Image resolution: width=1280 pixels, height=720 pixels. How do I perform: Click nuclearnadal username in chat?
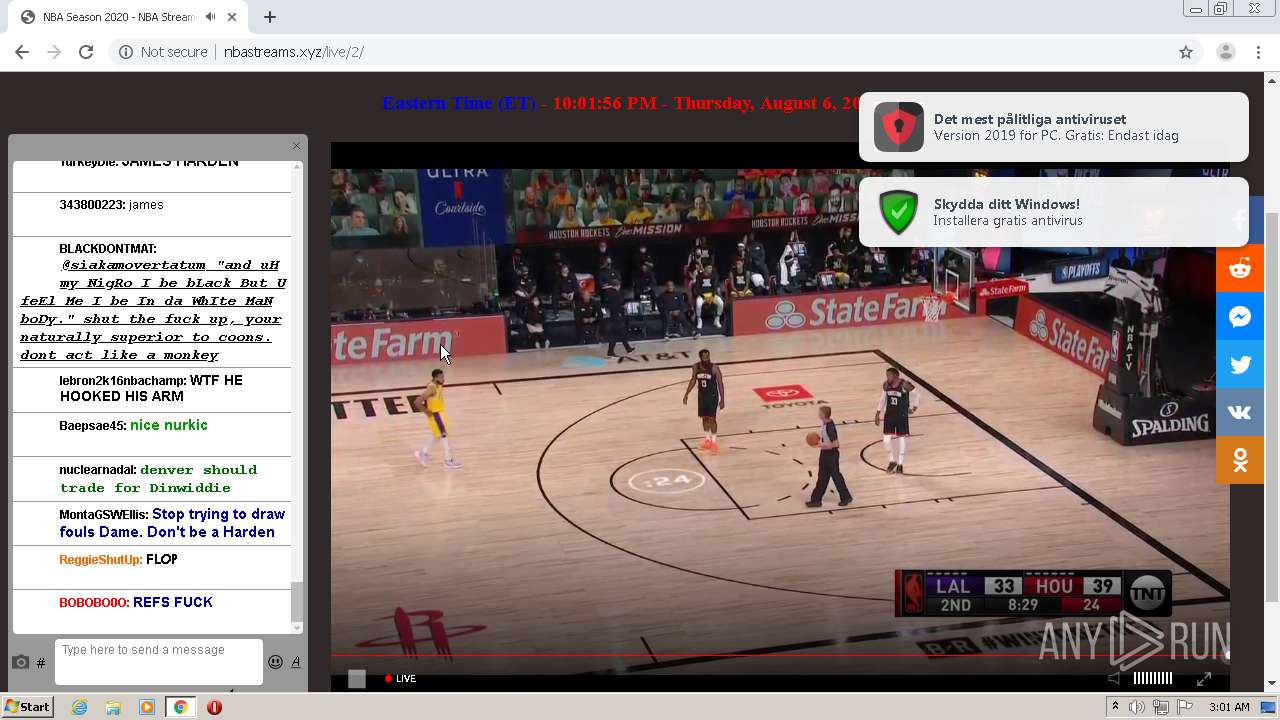tap(97, 470)
